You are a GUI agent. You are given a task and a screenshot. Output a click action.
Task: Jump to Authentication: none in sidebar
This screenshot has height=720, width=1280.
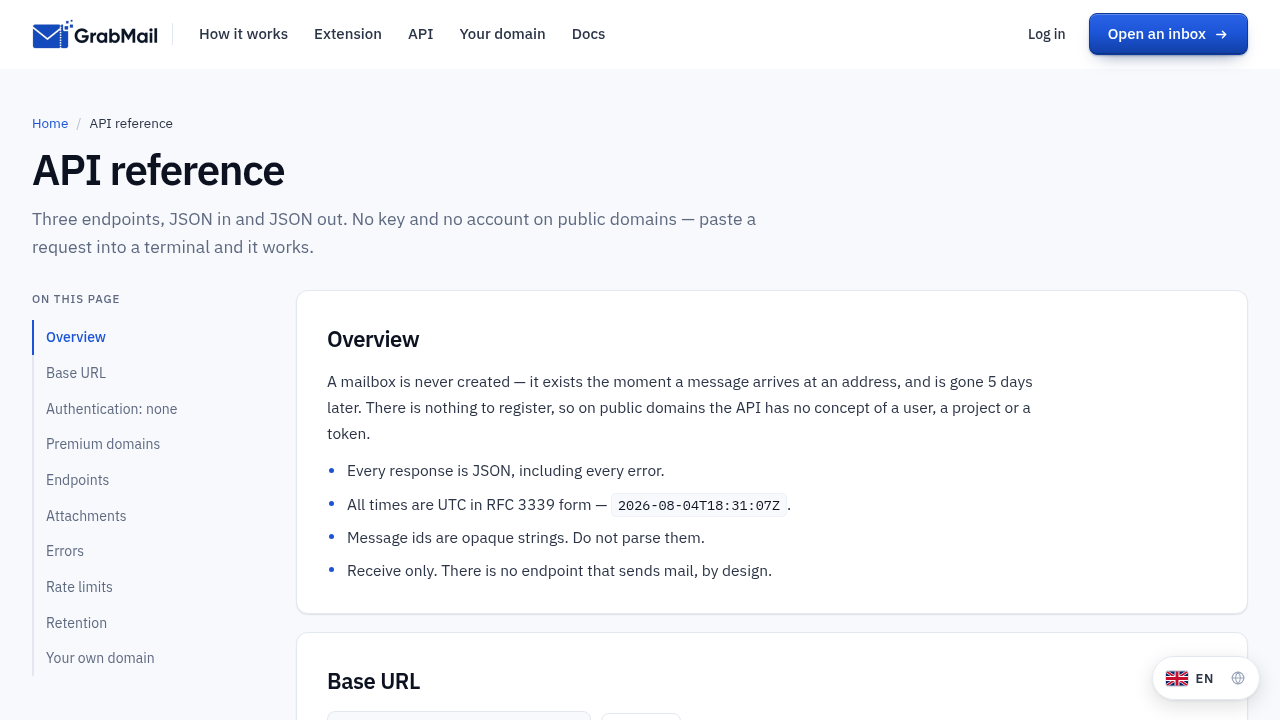pyautogui.click(x=111, y=409)
